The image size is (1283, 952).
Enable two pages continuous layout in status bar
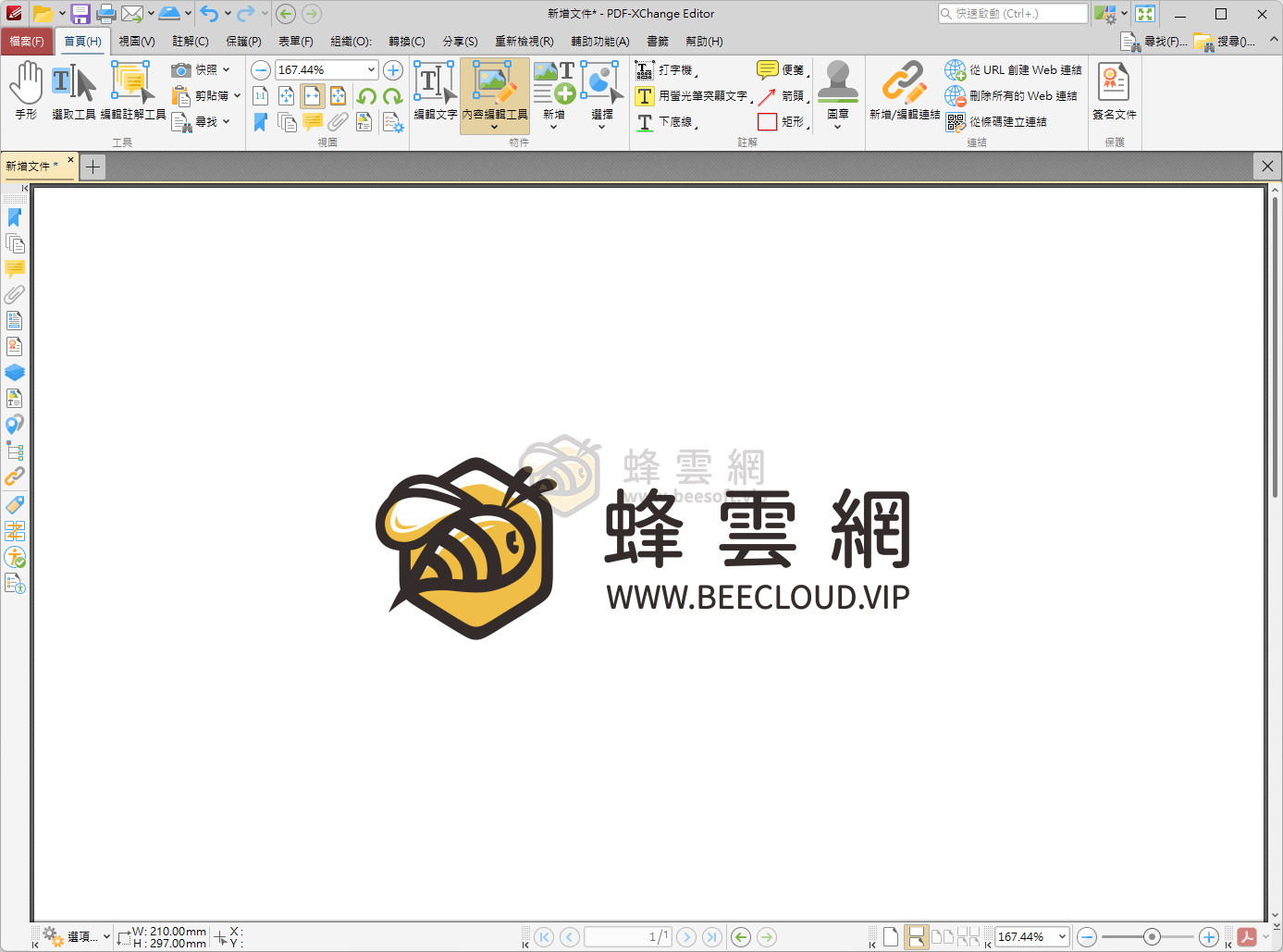pyautogui.click(x=968, y=937)
